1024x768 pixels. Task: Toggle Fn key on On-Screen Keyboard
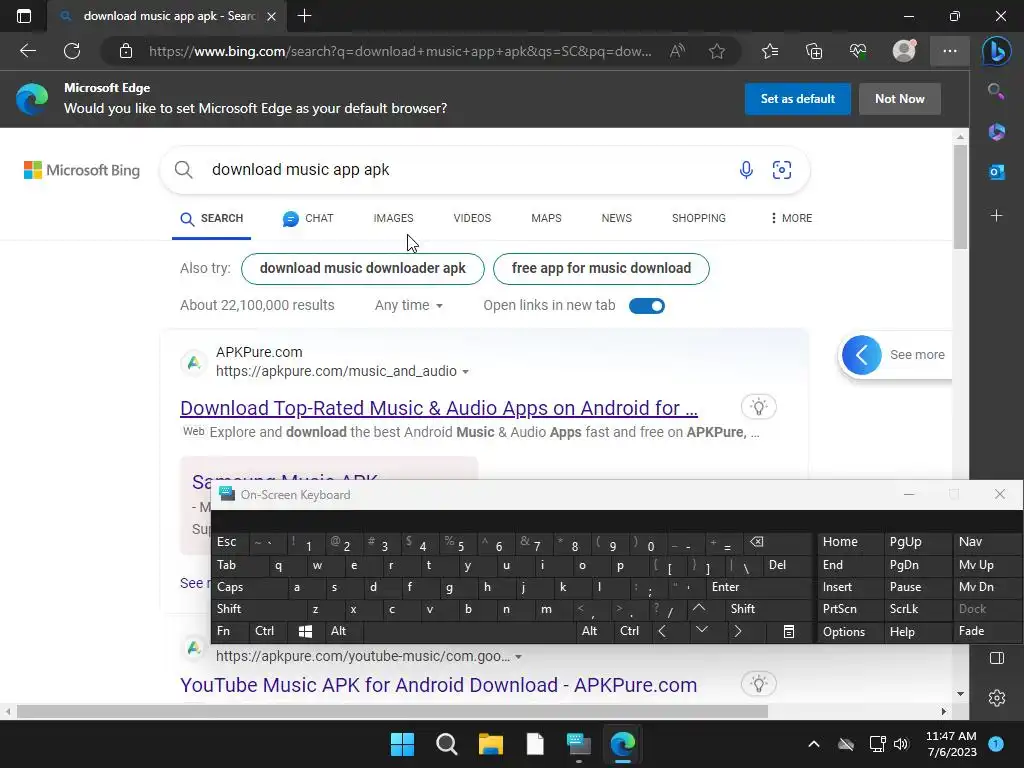click(230, 631)
